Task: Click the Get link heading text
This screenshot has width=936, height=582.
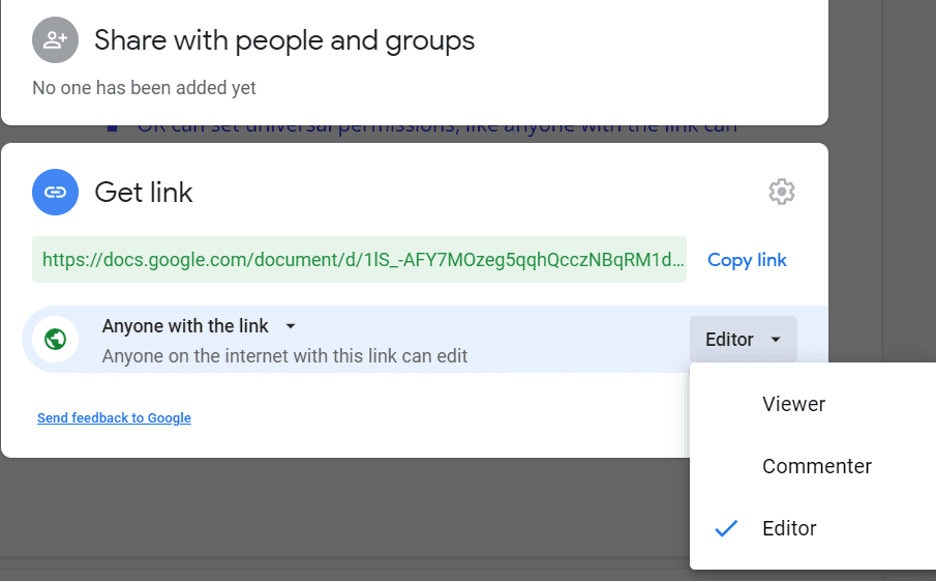Action: [143, 192]
